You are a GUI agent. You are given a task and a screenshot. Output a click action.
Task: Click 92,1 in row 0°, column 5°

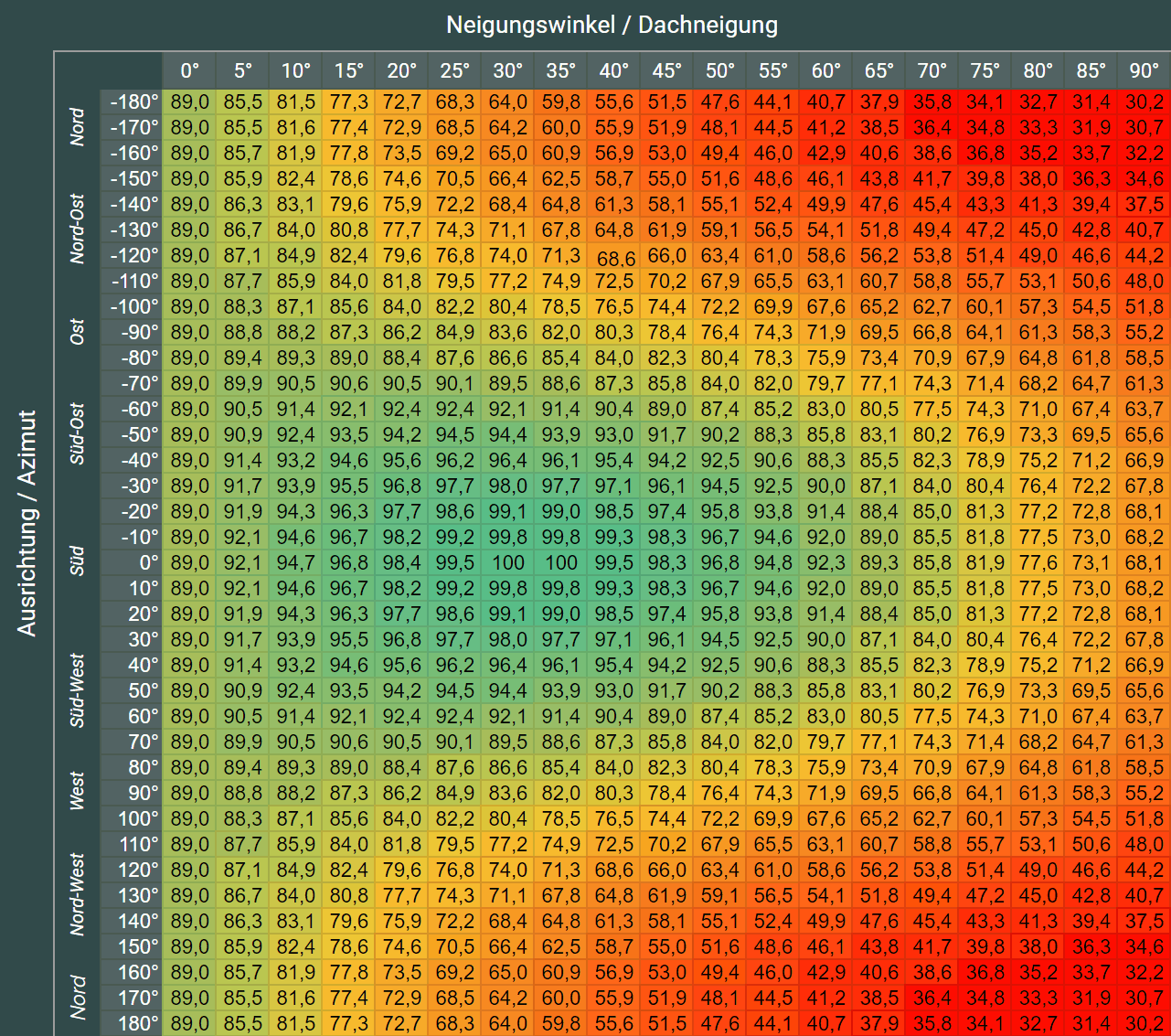(243, 562)
